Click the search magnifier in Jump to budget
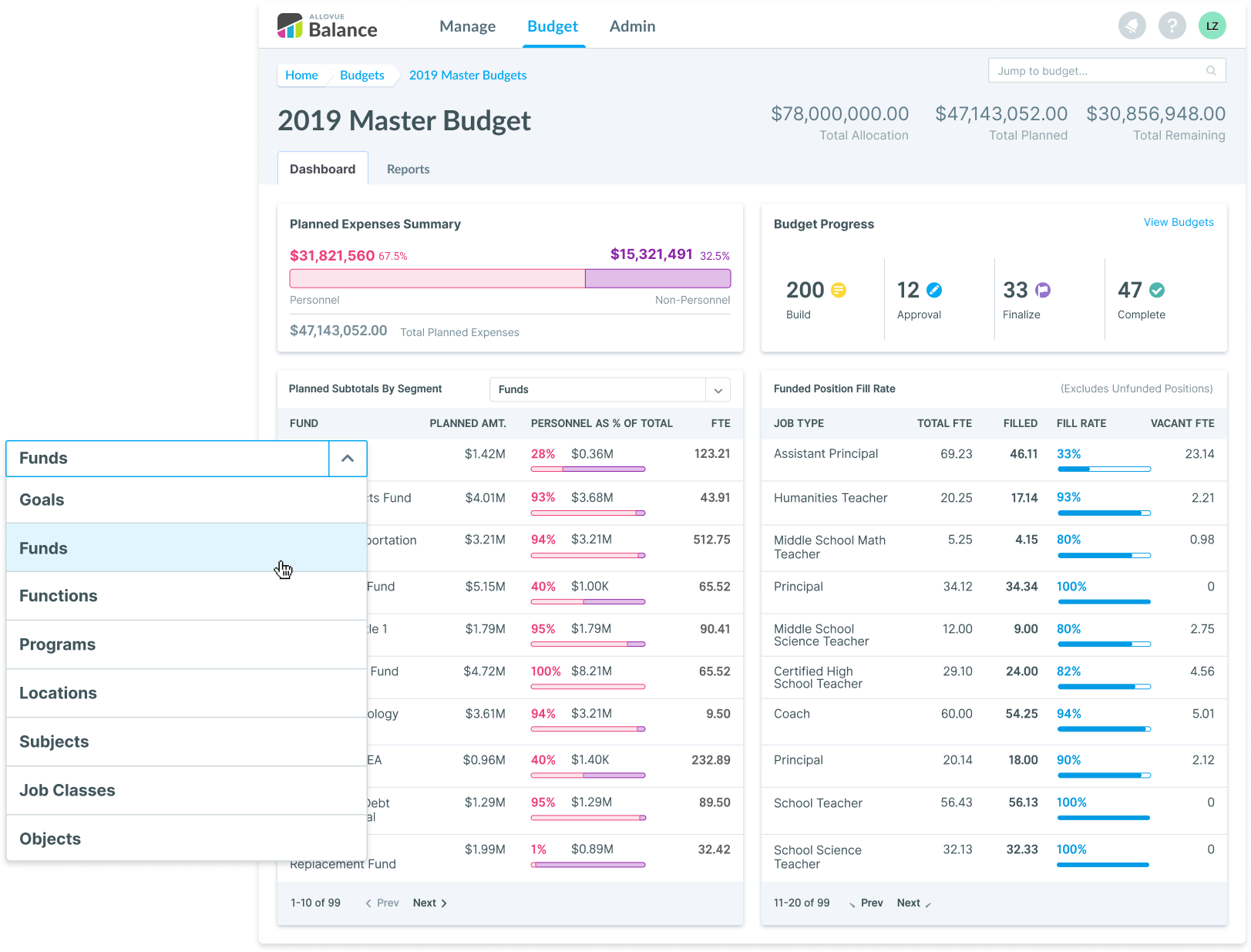Viewport: 1251px width, 952px height. tap(1211, 71)
